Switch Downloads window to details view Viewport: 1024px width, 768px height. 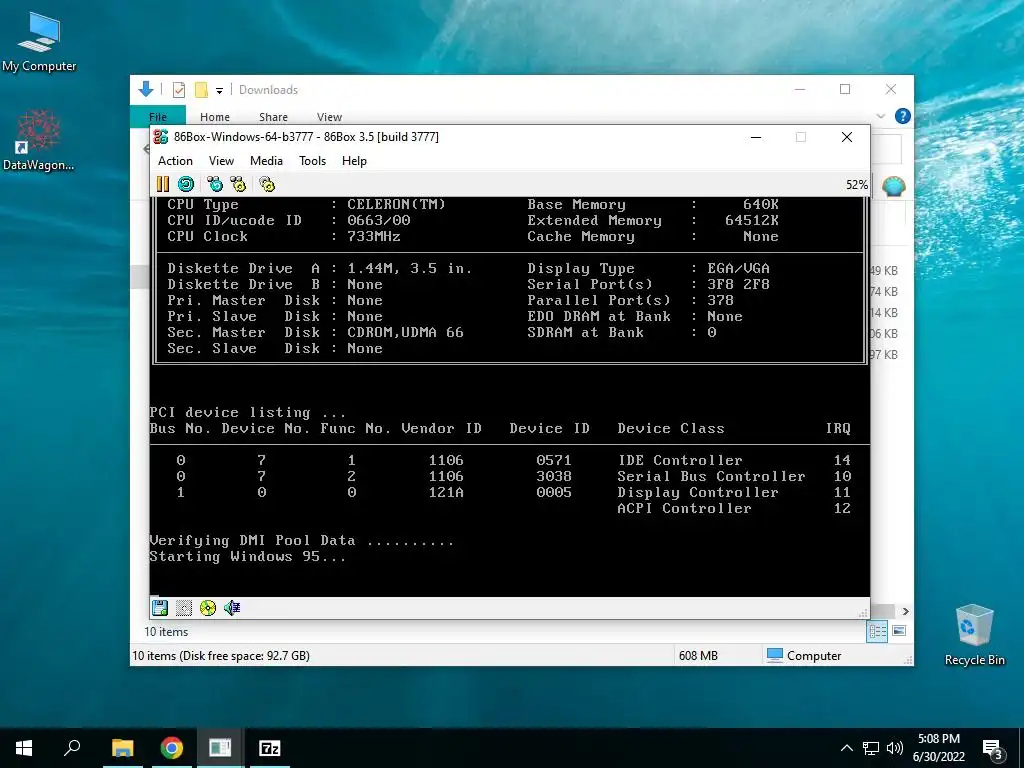(877, 632)
